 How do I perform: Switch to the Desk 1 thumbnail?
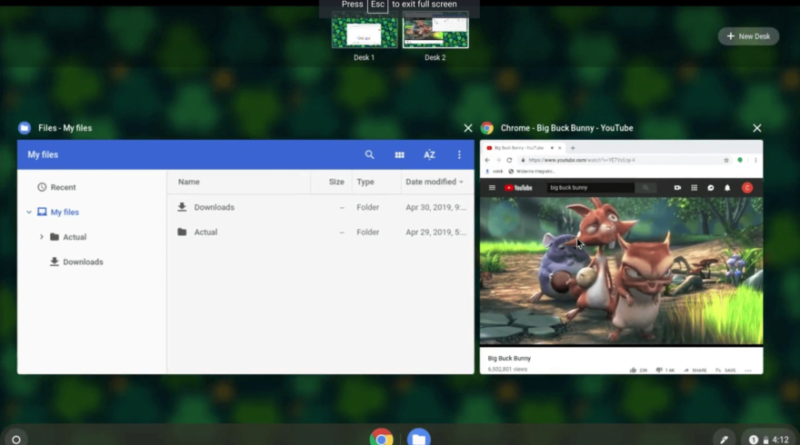[x=364, y=31]
